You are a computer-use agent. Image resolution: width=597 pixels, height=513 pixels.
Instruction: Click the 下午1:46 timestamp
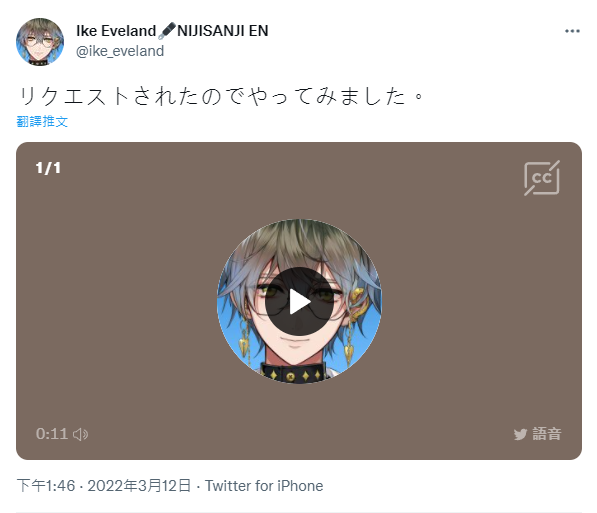tap(46, 486)
